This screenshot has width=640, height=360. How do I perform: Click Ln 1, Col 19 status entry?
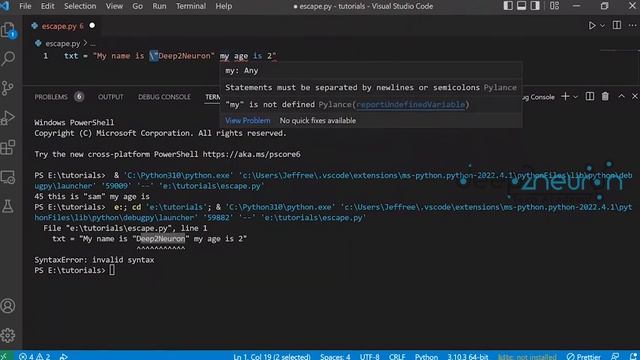272,356
